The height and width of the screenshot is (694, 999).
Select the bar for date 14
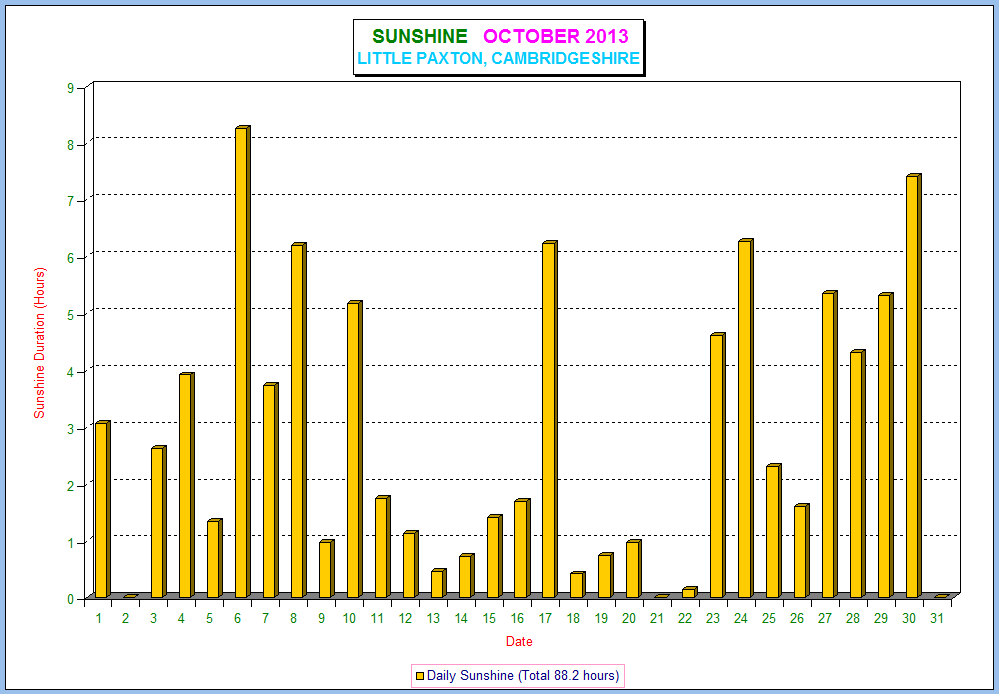coord(466,576)
